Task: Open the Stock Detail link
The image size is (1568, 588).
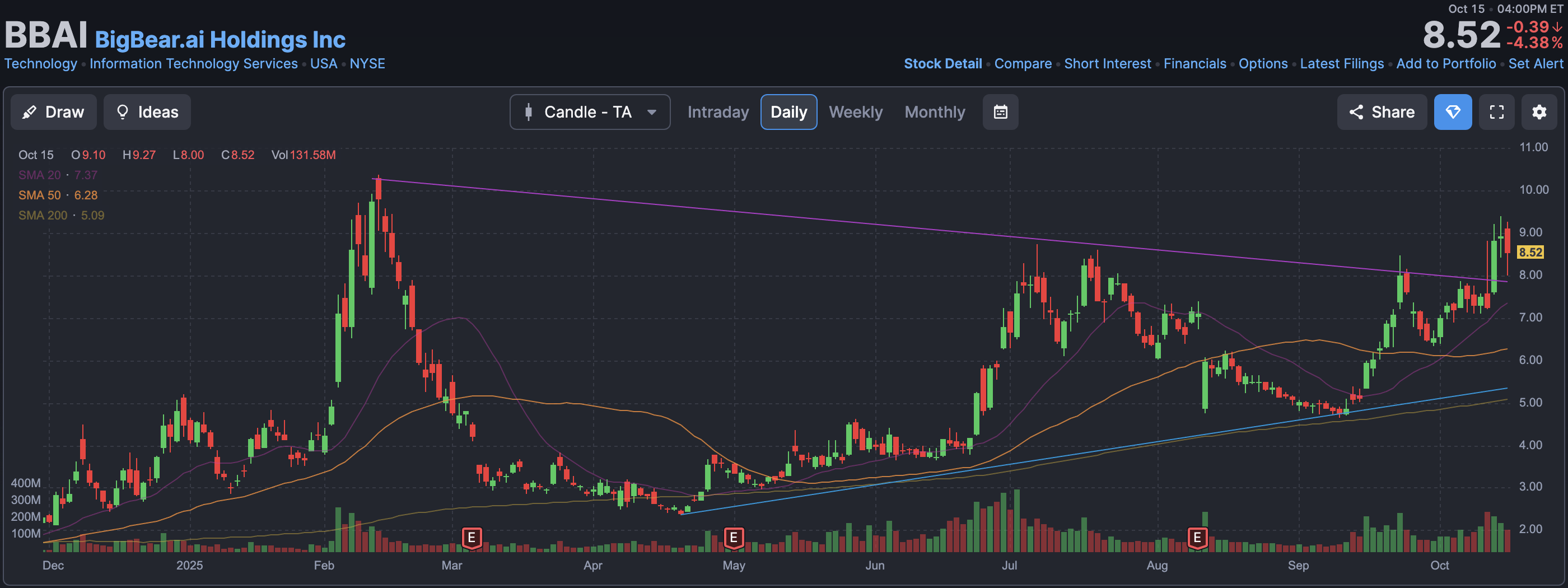Action: point(942,64)
